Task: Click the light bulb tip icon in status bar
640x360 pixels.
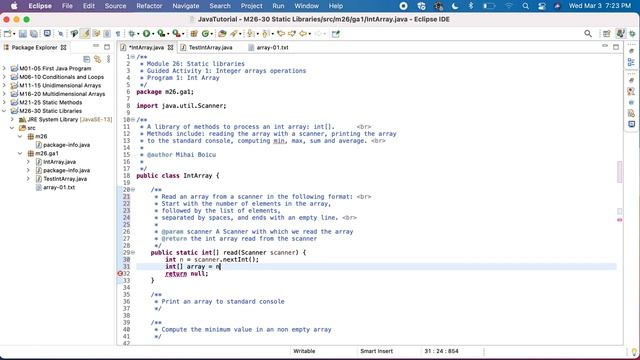Action: point(634,351)
